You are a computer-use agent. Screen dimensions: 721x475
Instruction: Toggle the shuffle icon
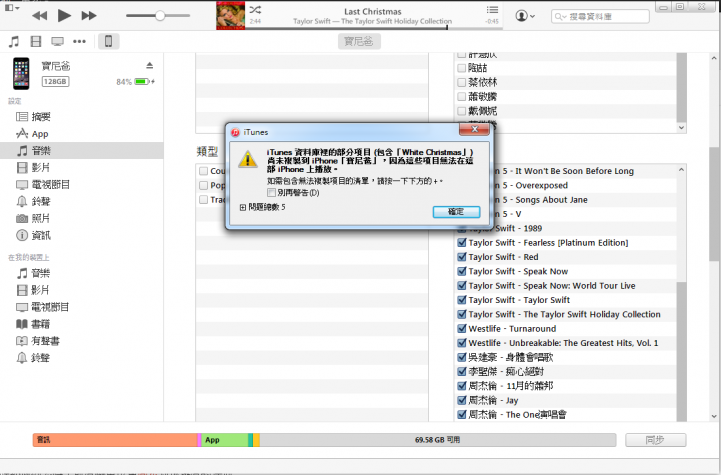tap(255, 10)
